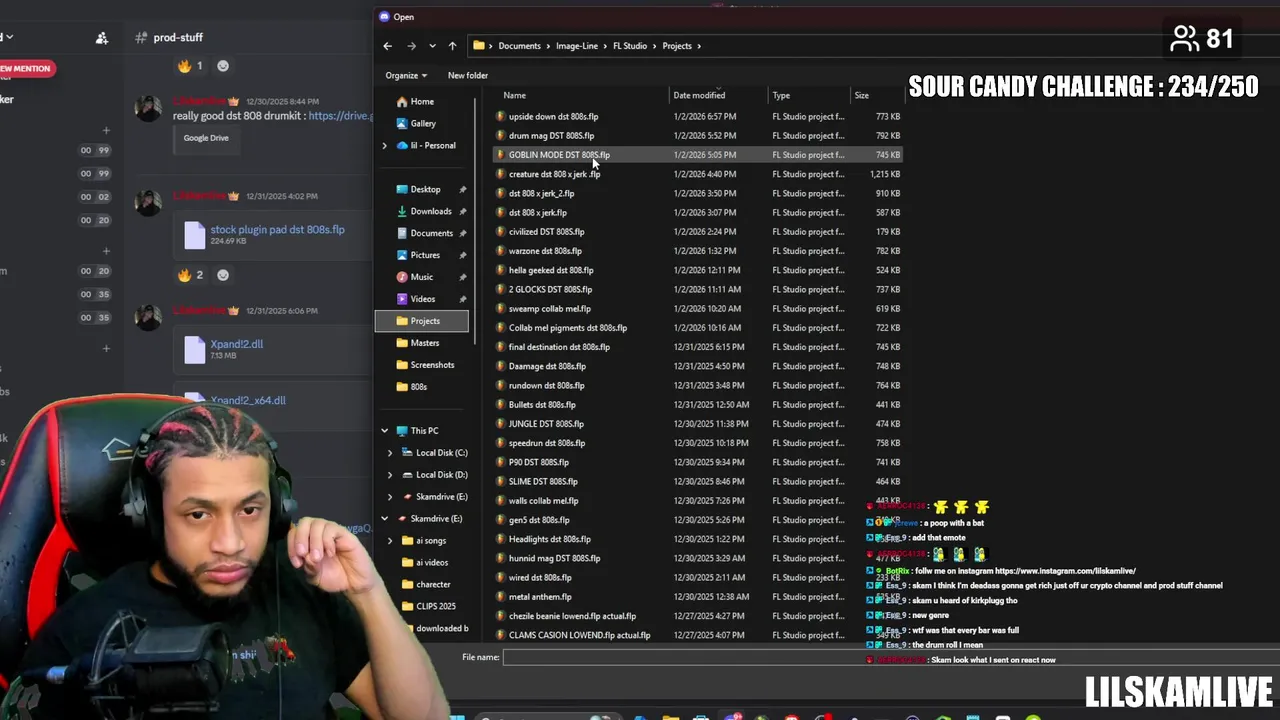1280x720 pixels.
Task: Select the file metal anthem.flp
Action: pyautogui.click(x=540, y=597)
